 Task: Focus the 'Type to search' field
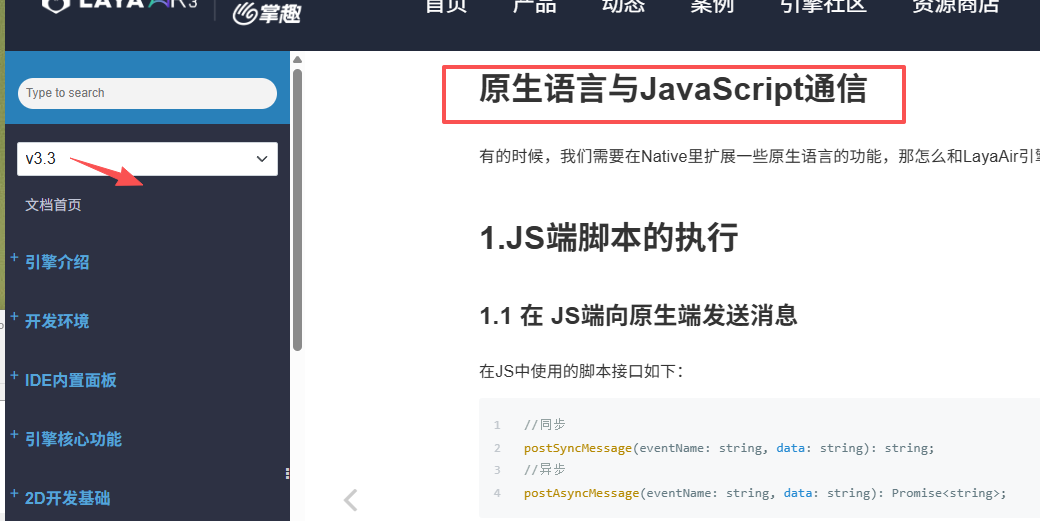pos(147,93)
